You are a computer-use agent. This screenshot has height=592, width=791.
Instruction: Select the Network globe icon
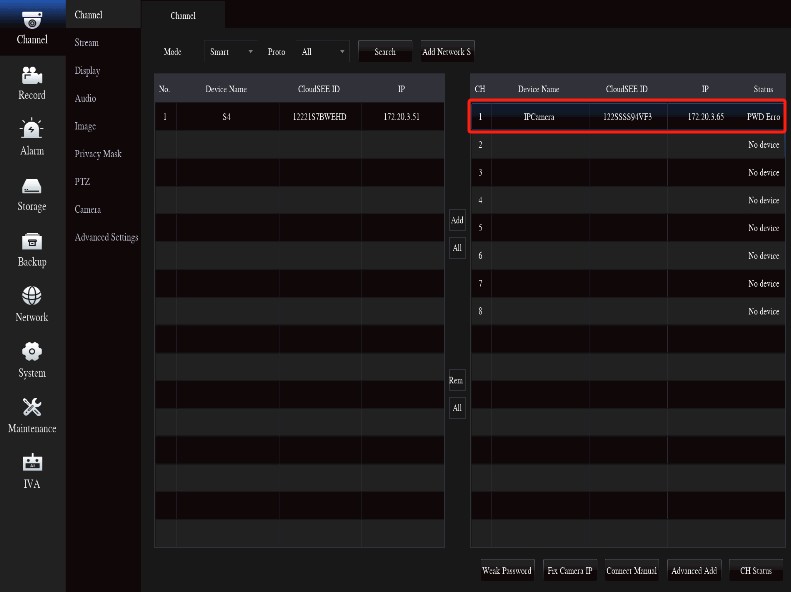click(32, 297)
